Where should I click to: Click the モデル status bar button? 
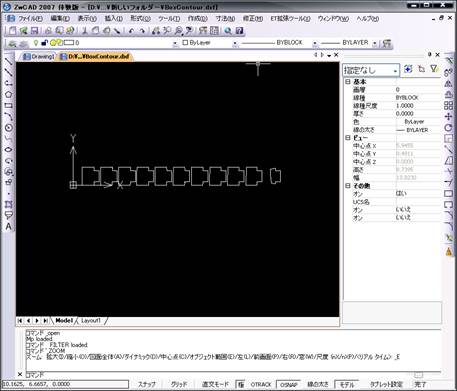pos(347,384)
